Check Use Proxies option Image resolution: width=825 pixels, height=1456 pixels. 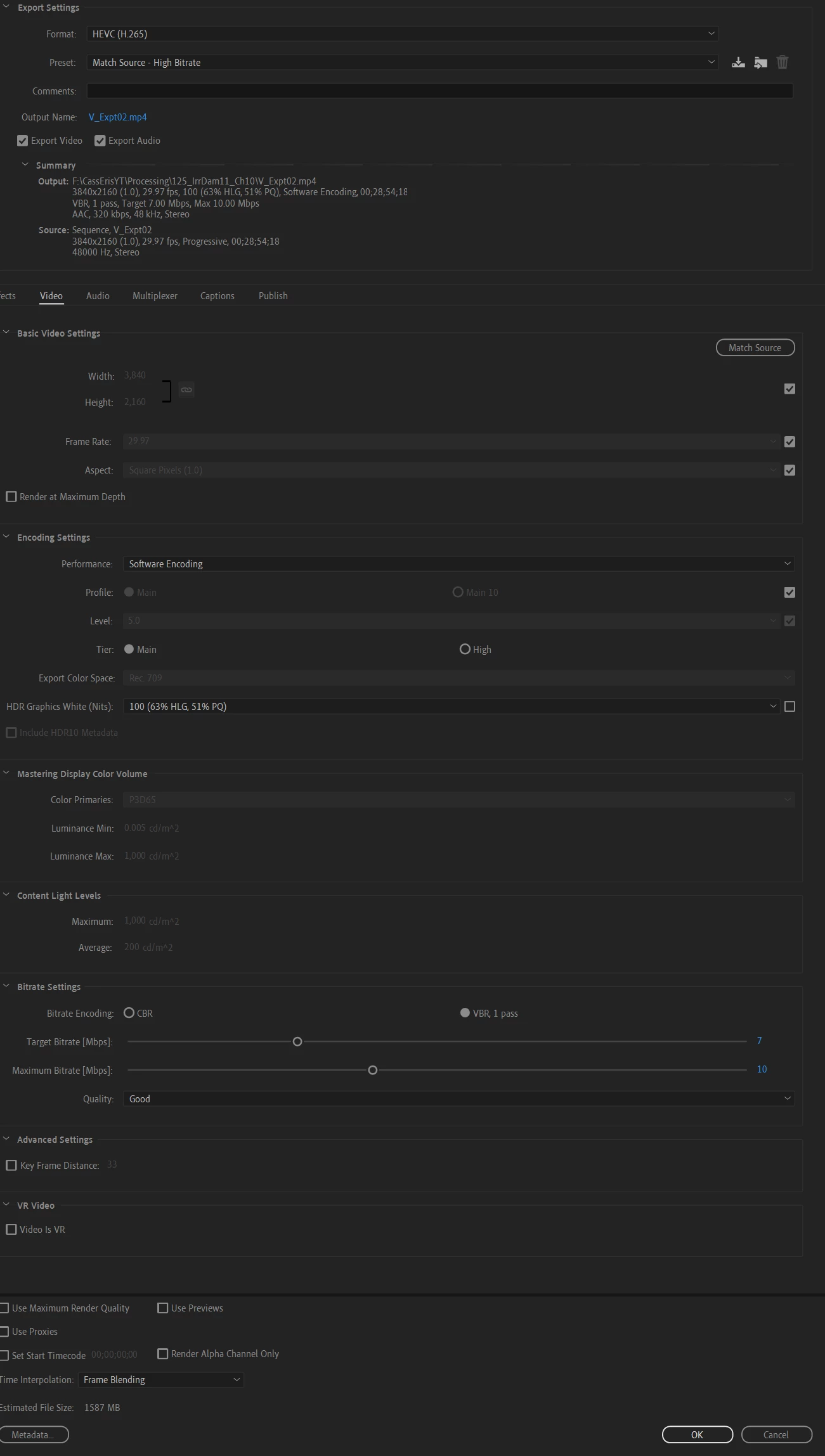click(x=4, y=1332)
